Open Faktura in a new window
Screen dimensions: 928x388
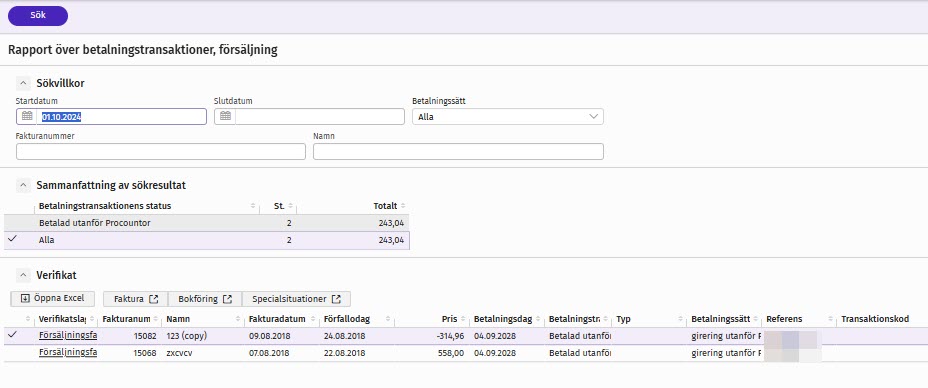point(136,299)
